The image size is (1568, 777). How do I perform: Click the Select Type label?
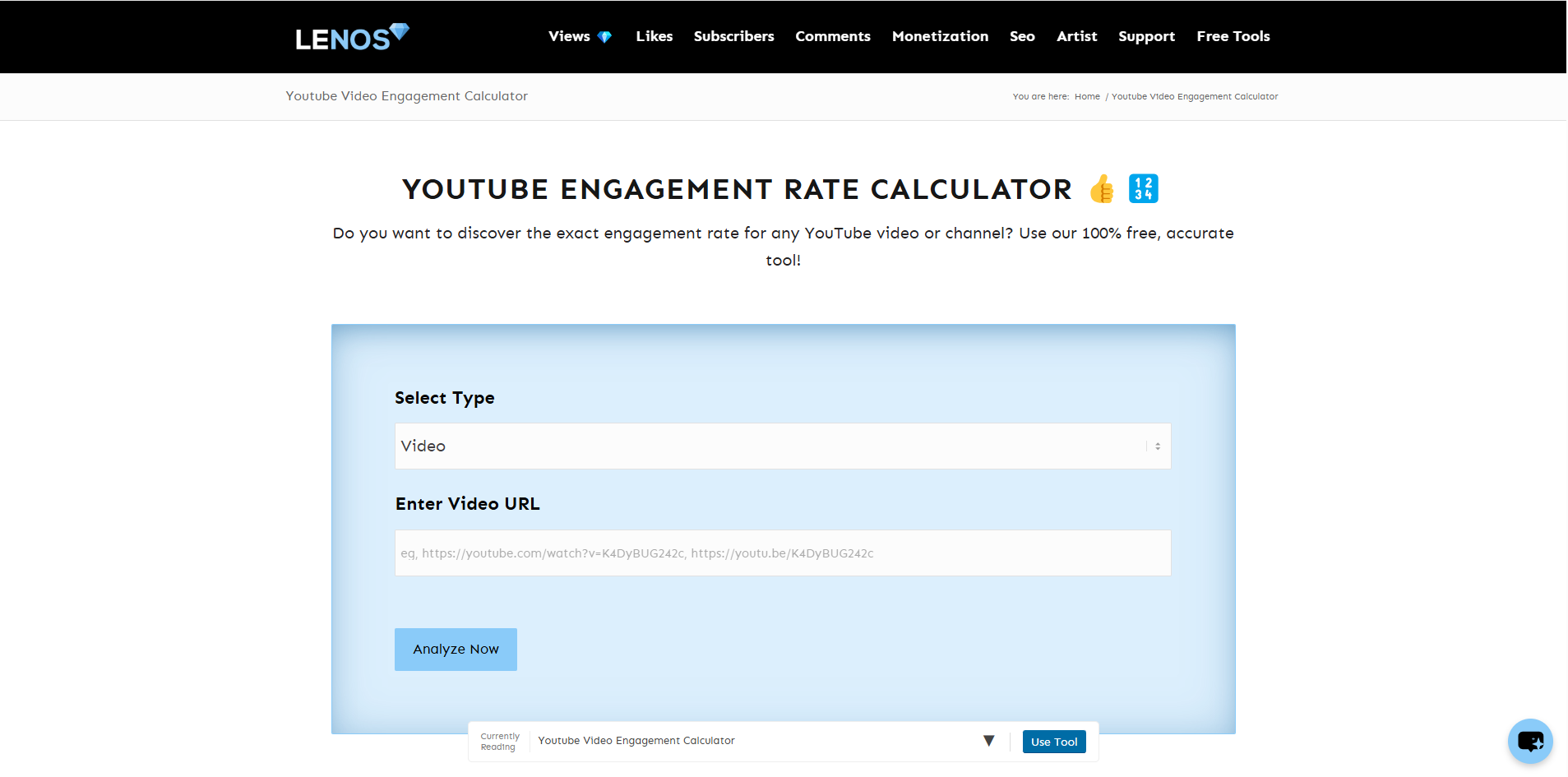point(445,398)
